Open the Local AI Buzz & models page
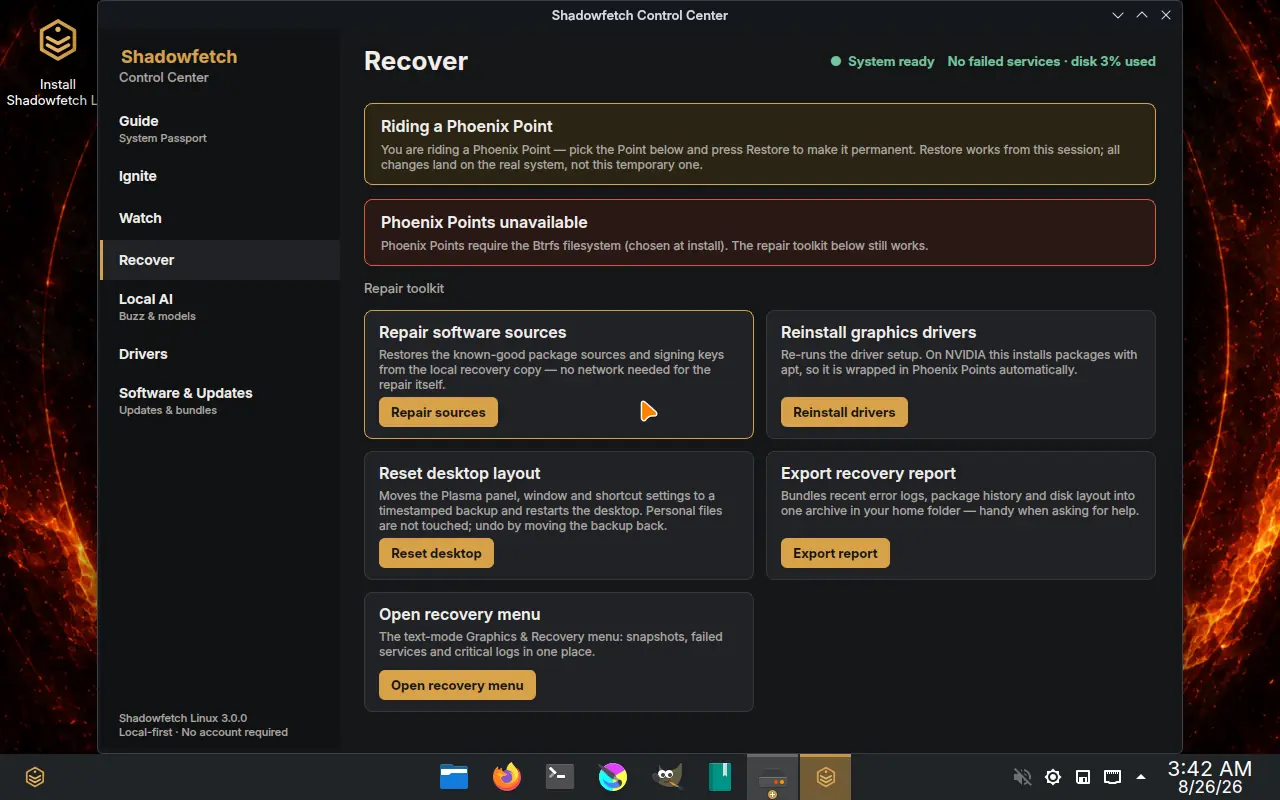This screenshot has height=800, width=1280. pyautogui.click(x=220, y=307)
